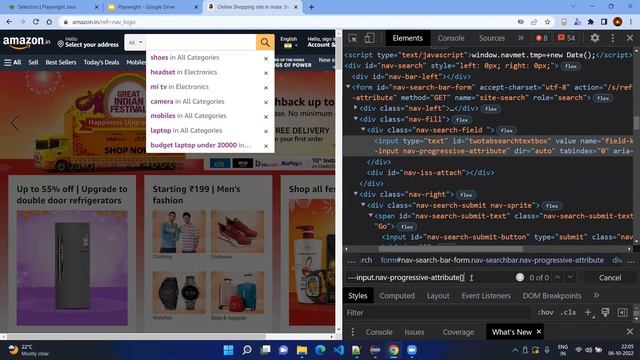The width and height of the screenshot is (640, 360).
Task: Show more DevTools panels with the chevron
Action: (520, 38)
